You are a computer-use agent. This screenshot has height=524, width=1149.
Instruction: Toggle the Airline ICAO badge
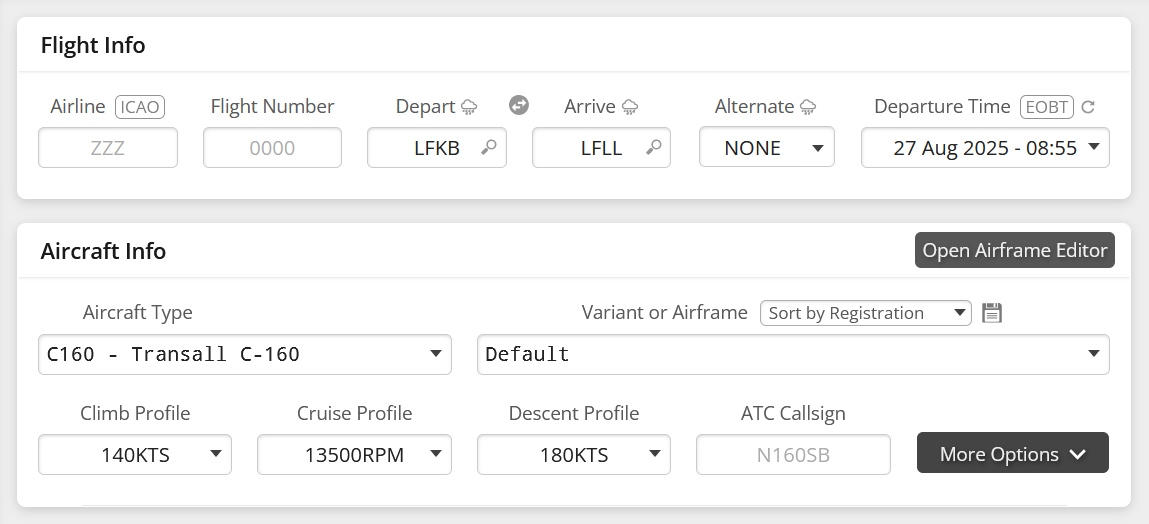tap(139, 107)
